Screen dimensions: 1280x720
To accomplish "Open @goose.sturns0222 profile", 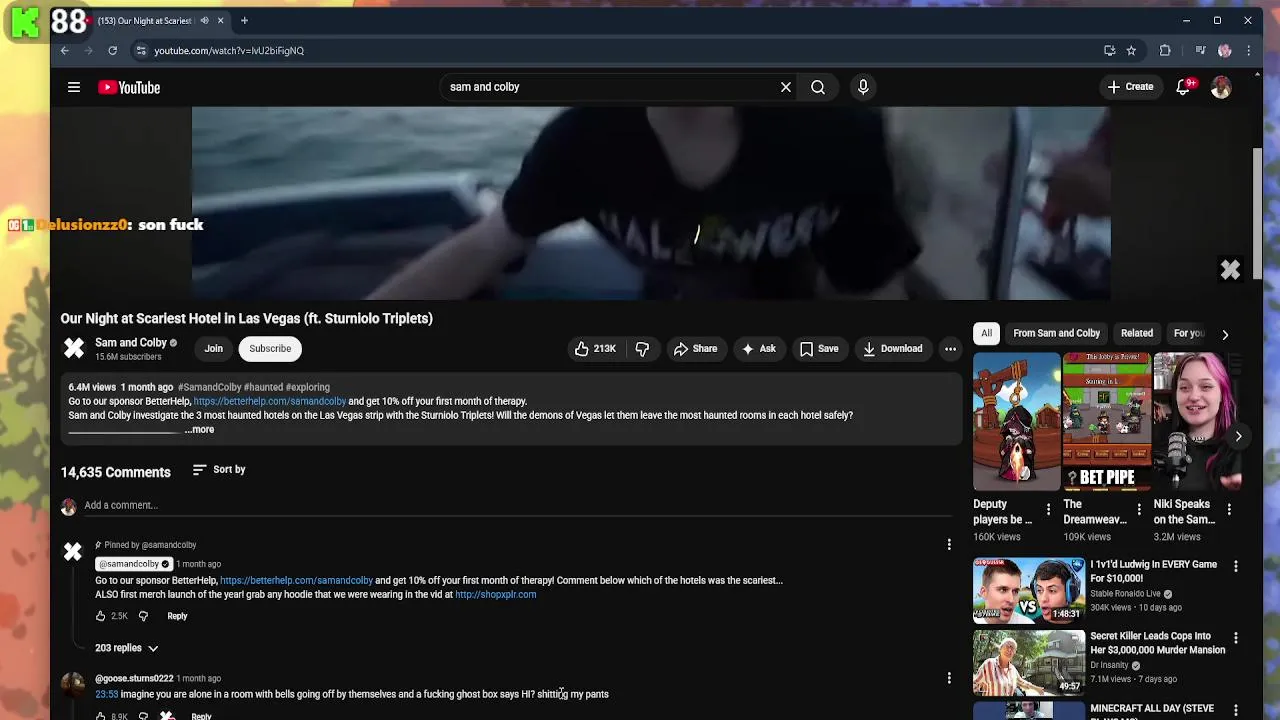I will [134, 678].
